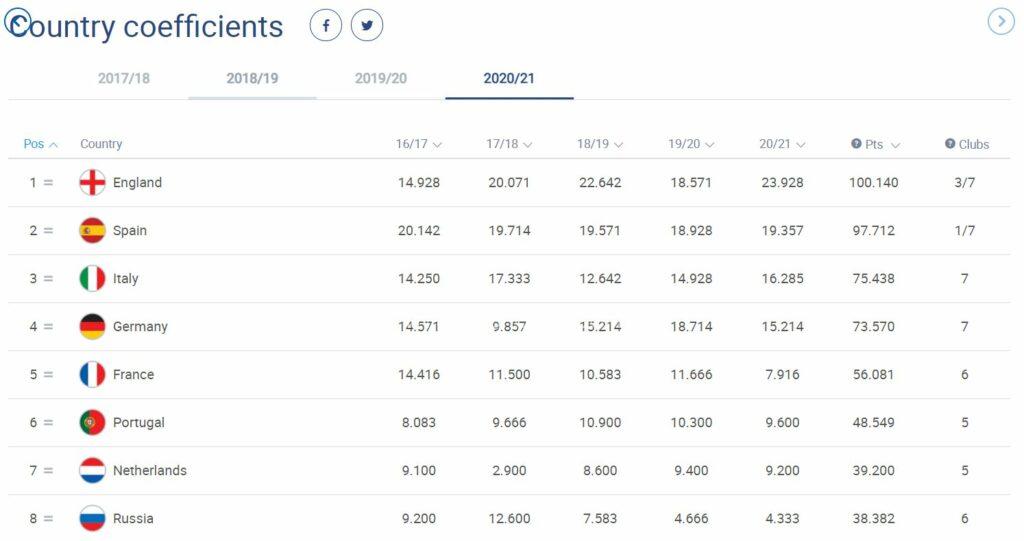The height and width of the screenshot is (541, 1024).
Task: Open the Netherlands country link
Action: pyautogui.click(x=149, y=471)
